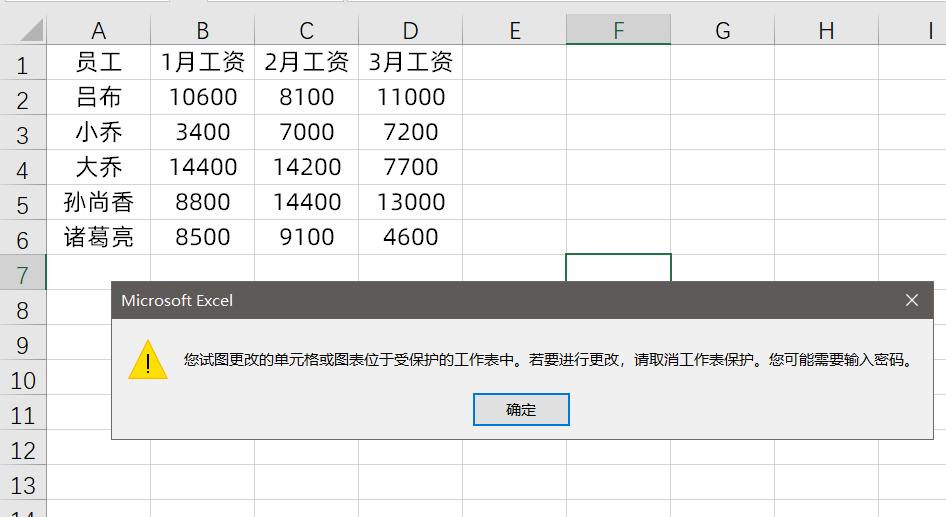Image resolution: width=946 pixels, height=517 pixels.
Task: Select the highlighted column F header
Action: pyautogui.click(x=618, y=30)
